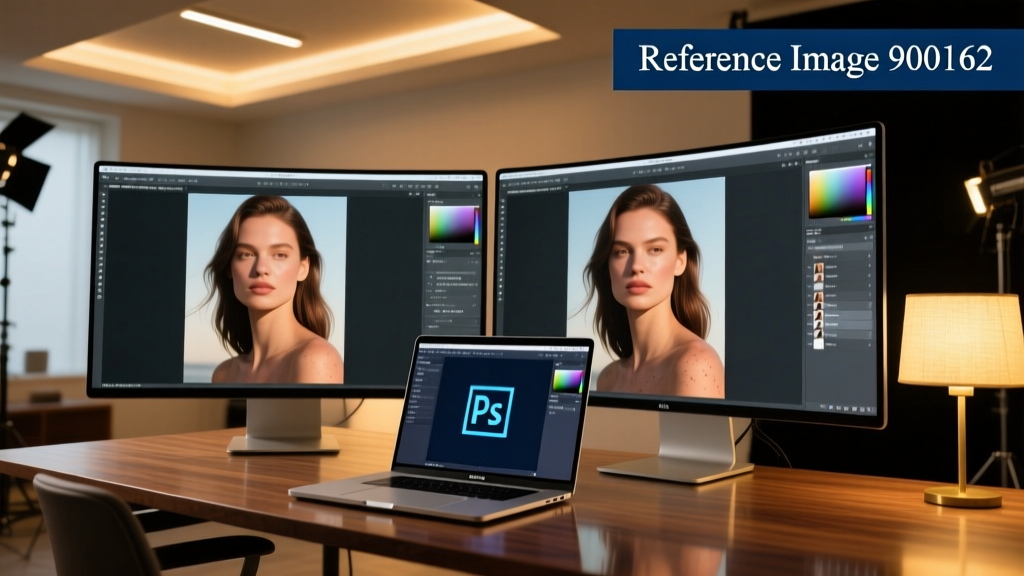This screenshot has width=1024, height=576.
Task: Click the color spectrum panel on the laptop screen
Action: (x=568, y=381)
